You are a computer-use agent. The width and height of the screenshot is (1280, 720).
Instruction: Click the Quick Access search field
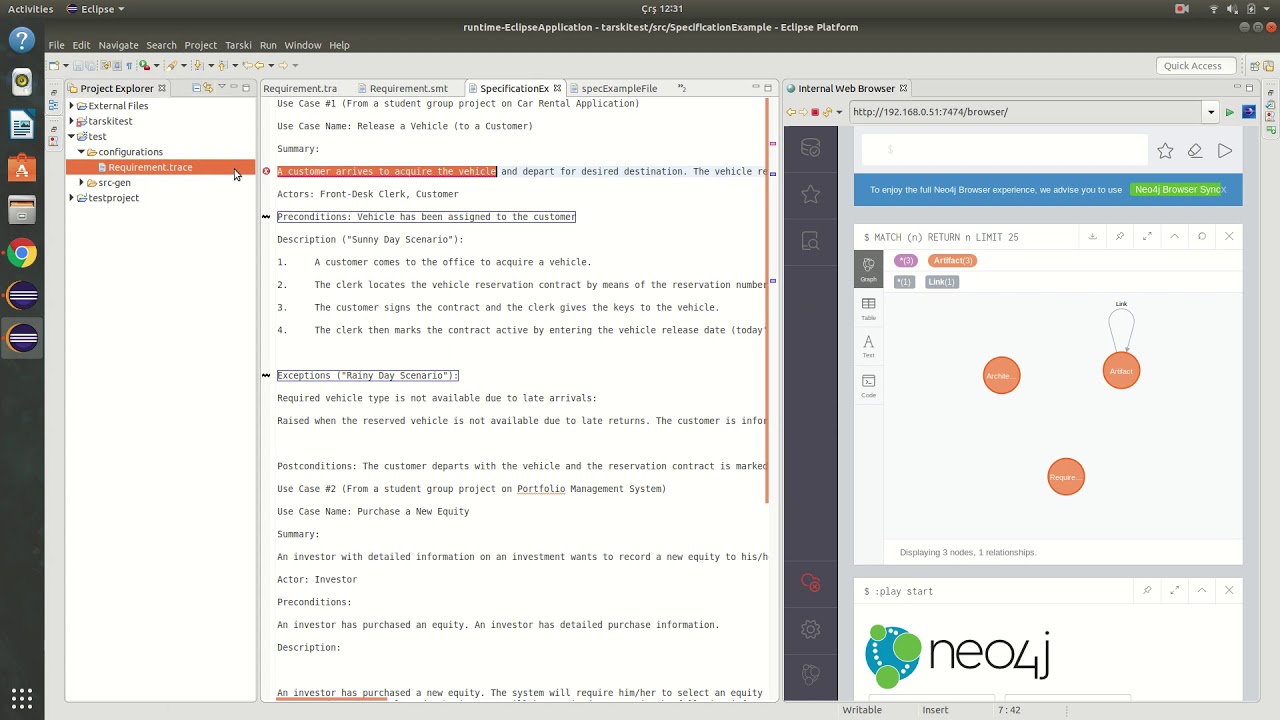tap(1193, 66)
